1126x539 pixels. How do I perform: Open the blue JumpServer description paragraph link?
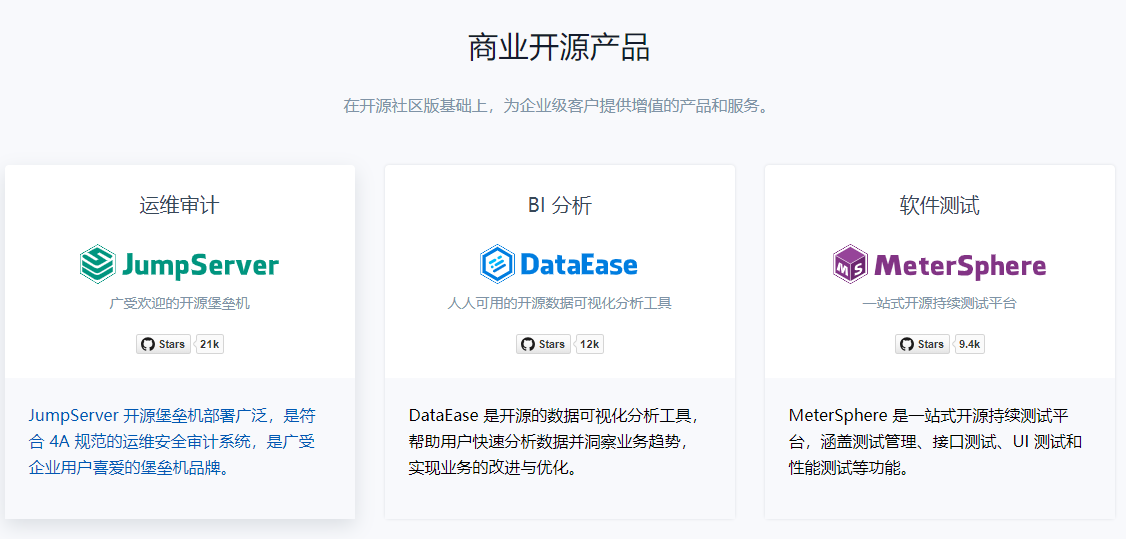pos(172,442)
